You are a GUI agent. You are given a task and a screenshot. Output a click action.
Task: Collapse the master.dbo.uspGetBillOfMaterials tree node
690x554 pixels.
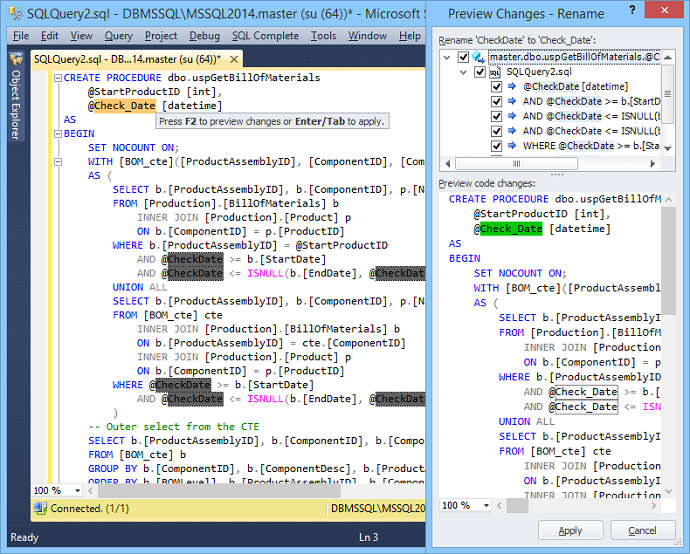point(447,57)
